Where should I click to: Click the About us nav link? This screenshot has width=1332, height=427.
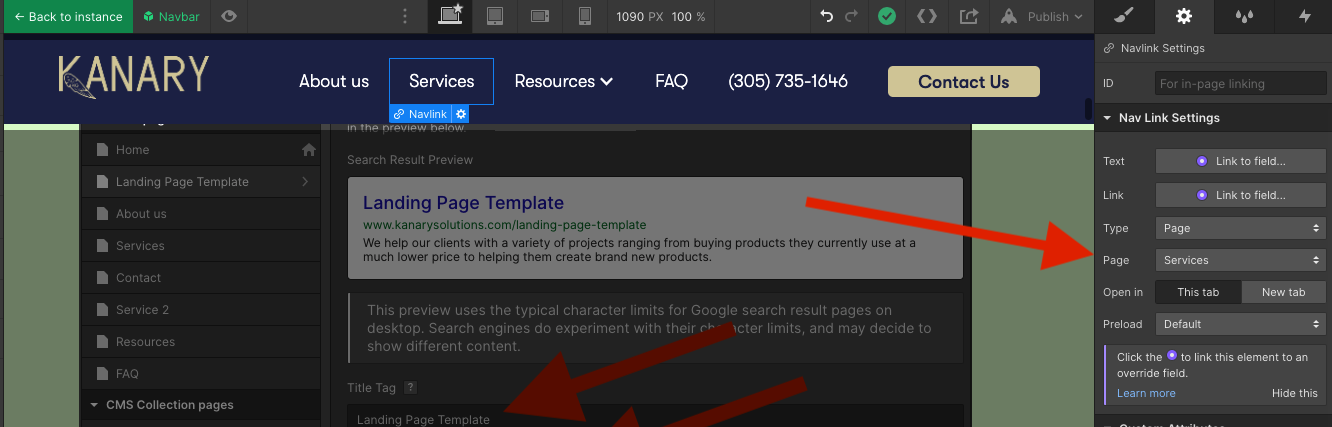click(334, 81)
